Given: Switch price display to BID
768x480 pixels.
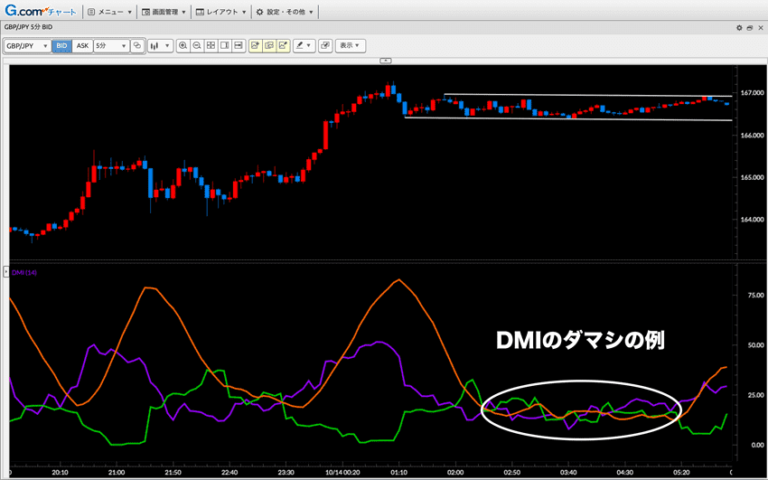Looking at the screenshot, I should (x=62, y=46).
